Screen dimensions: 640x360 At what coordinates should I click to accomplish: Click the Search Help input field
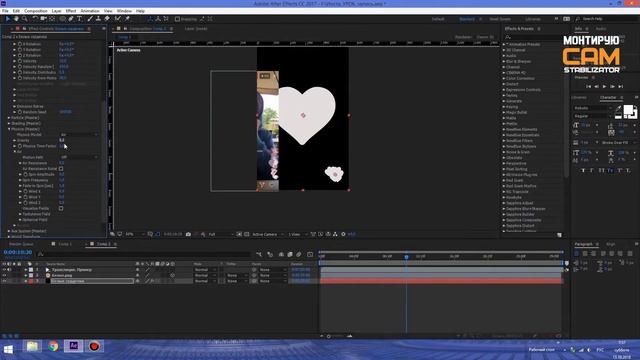pos(607,19)
